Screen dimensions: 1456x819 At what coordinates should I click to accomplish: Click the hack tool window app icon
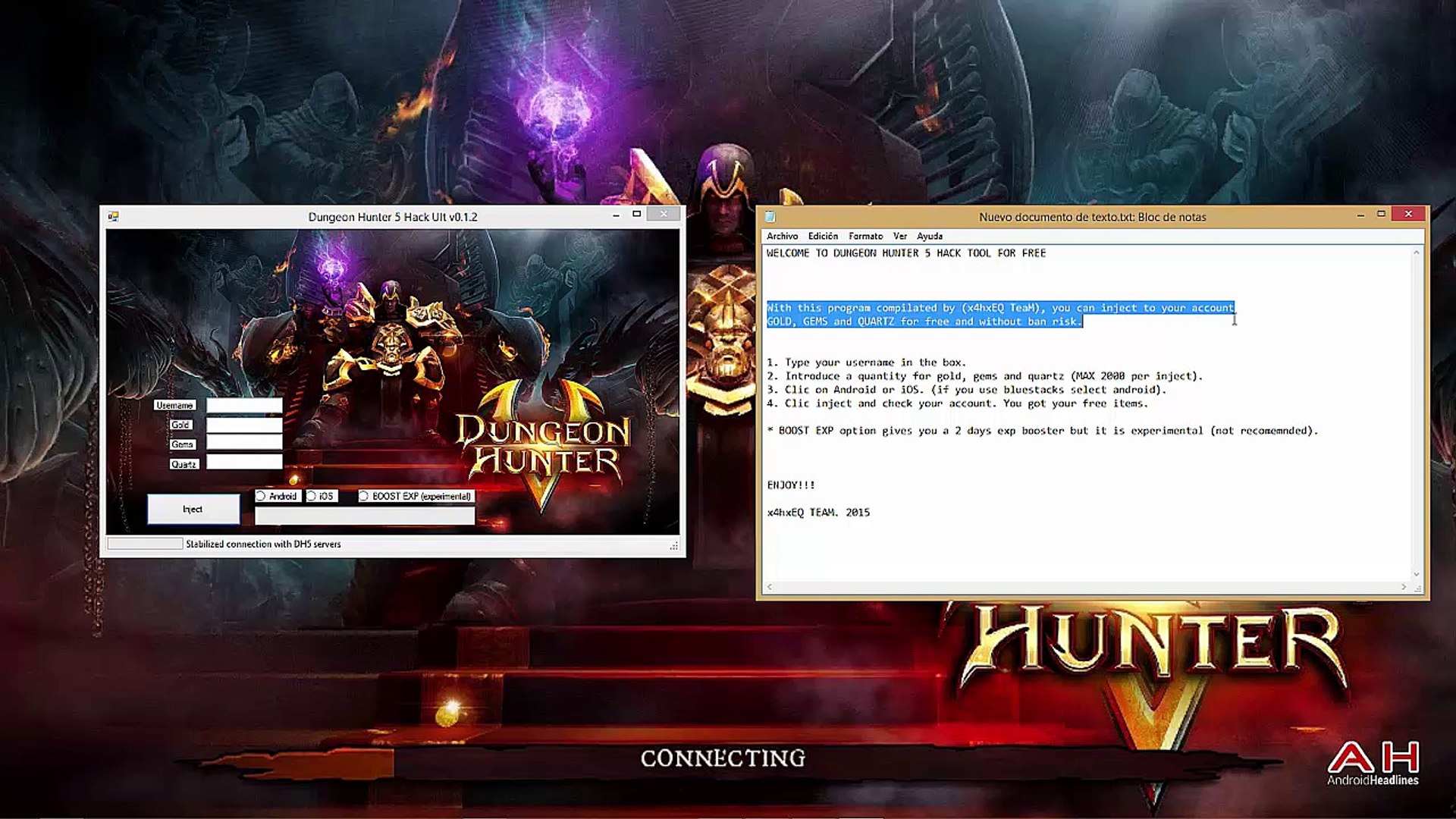click(x=113, y=217)
